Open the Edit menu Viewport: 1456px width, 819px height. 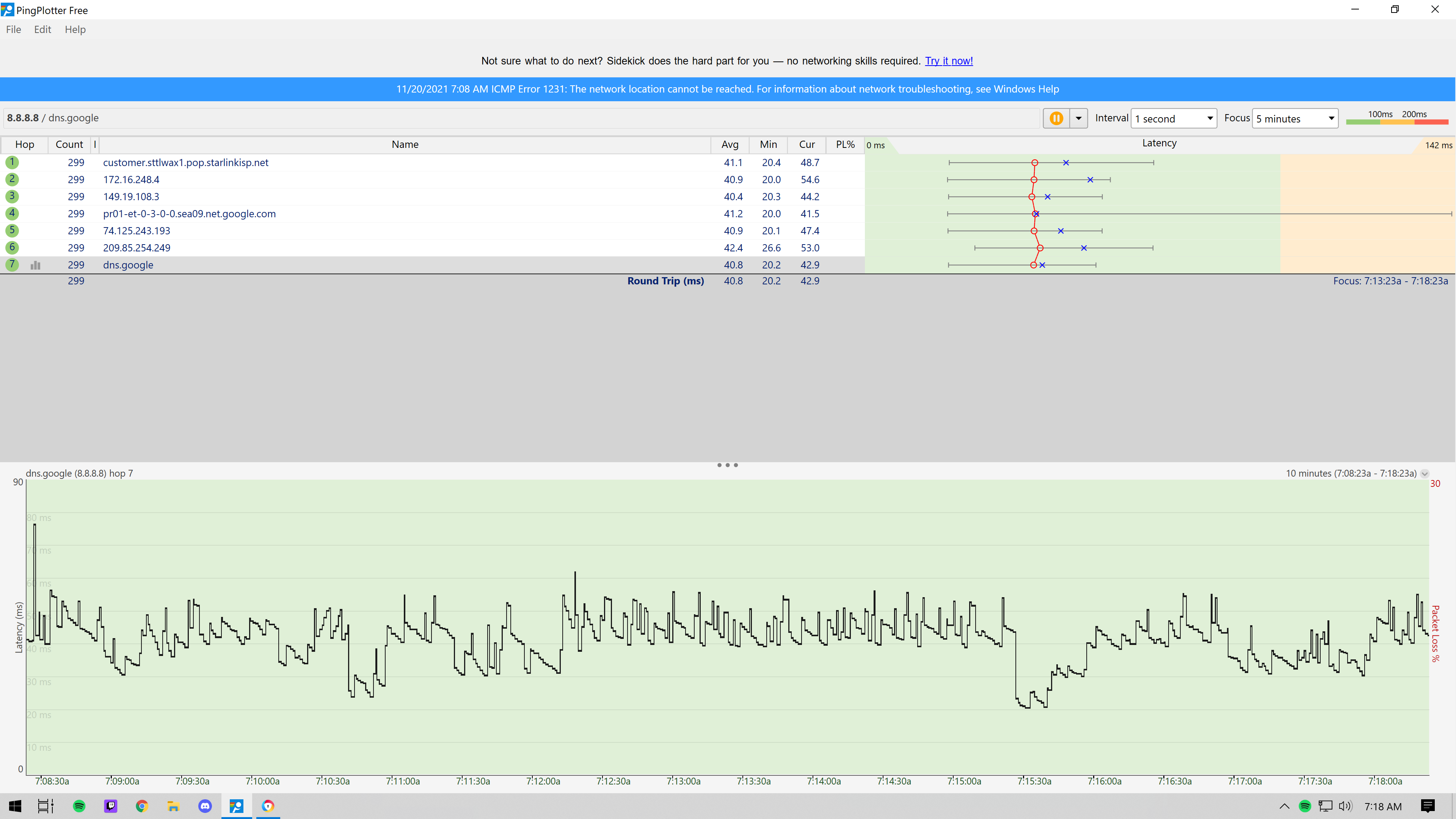click(x=42, y=30)
